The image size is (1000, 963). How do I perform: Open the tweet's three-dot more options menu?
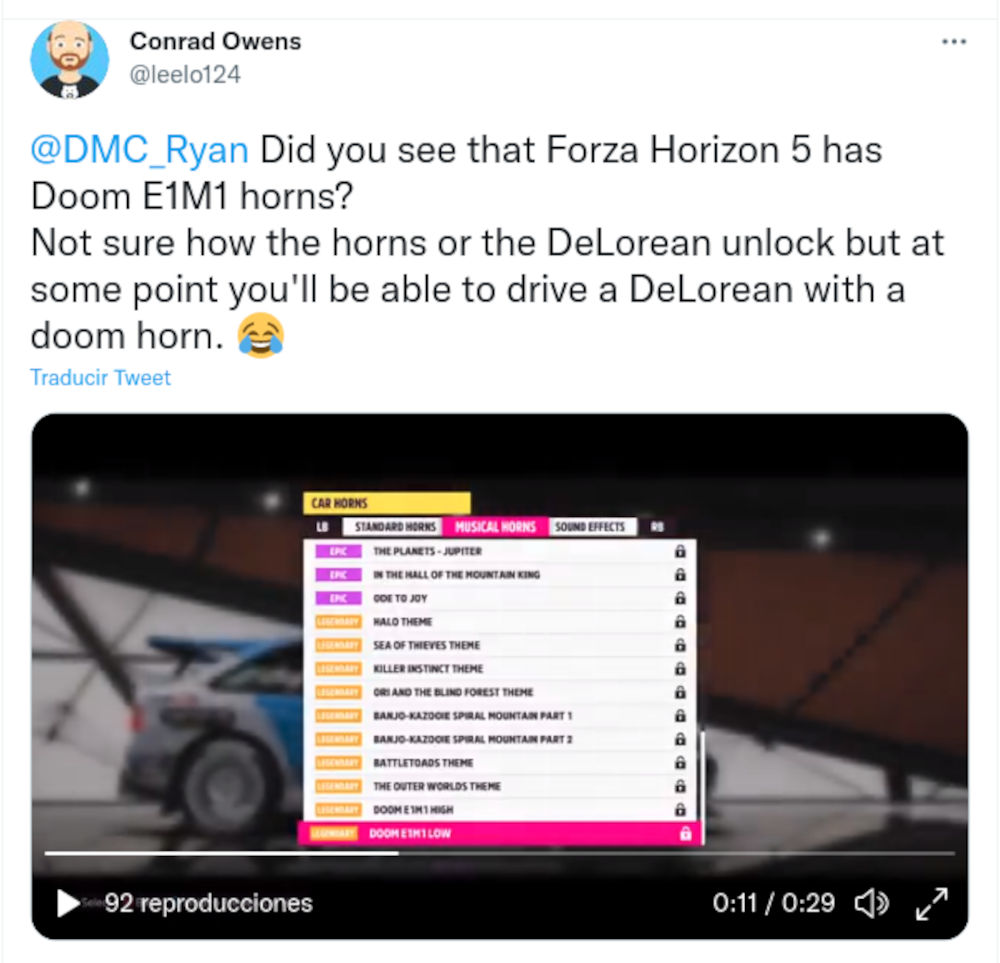tap(953, 42)
